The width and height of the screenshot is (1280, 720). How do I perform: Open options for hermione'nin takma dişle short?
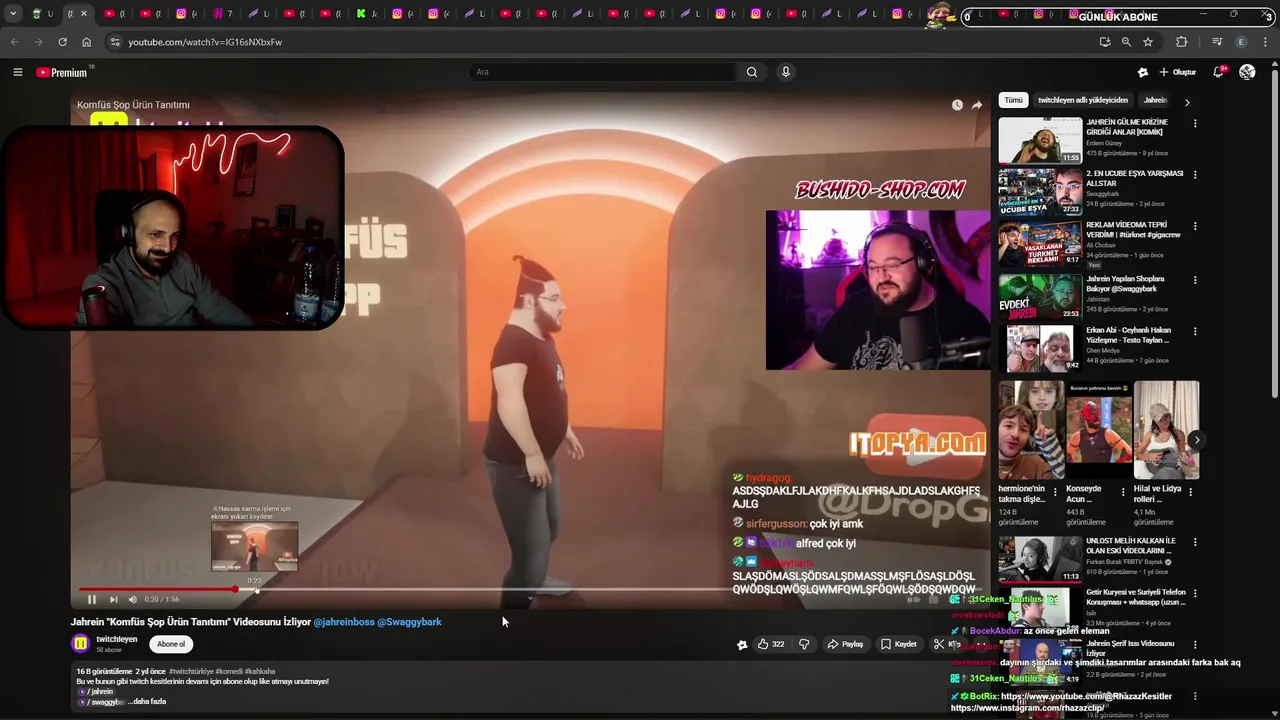coord(1055,492)
